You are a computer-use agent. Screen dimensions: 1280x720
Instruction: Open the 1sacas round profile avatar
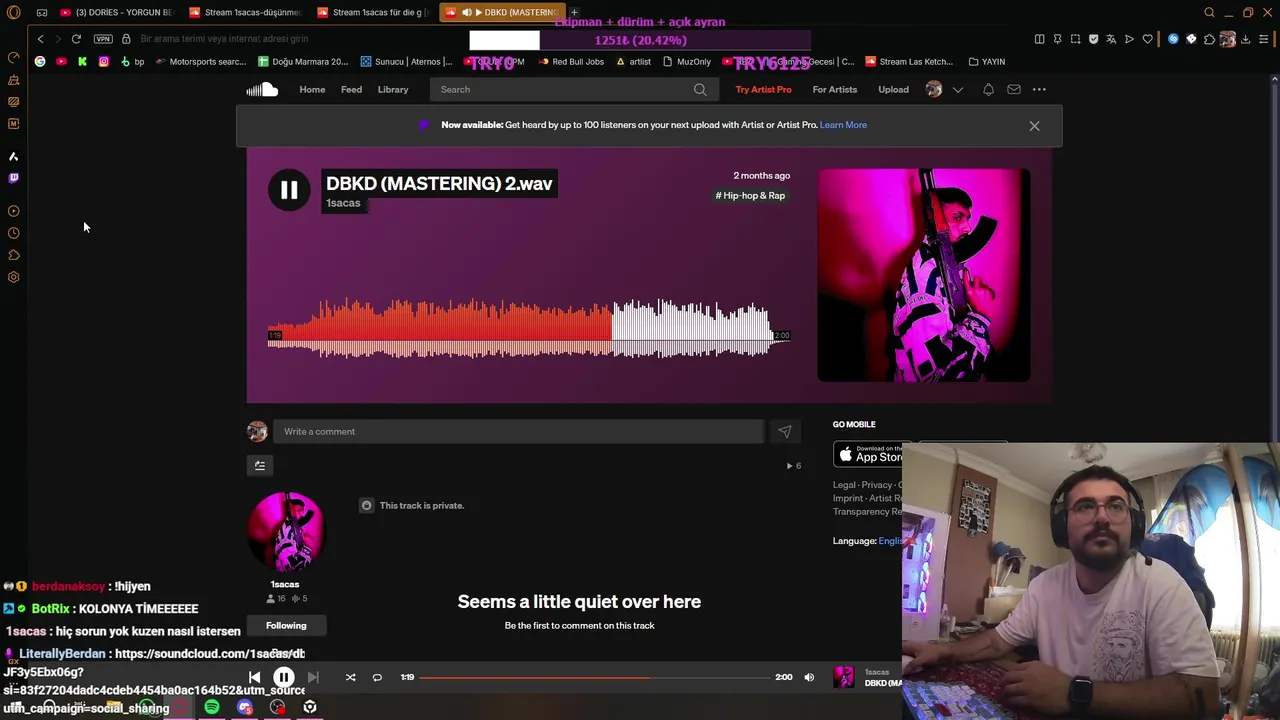point(285,532)
